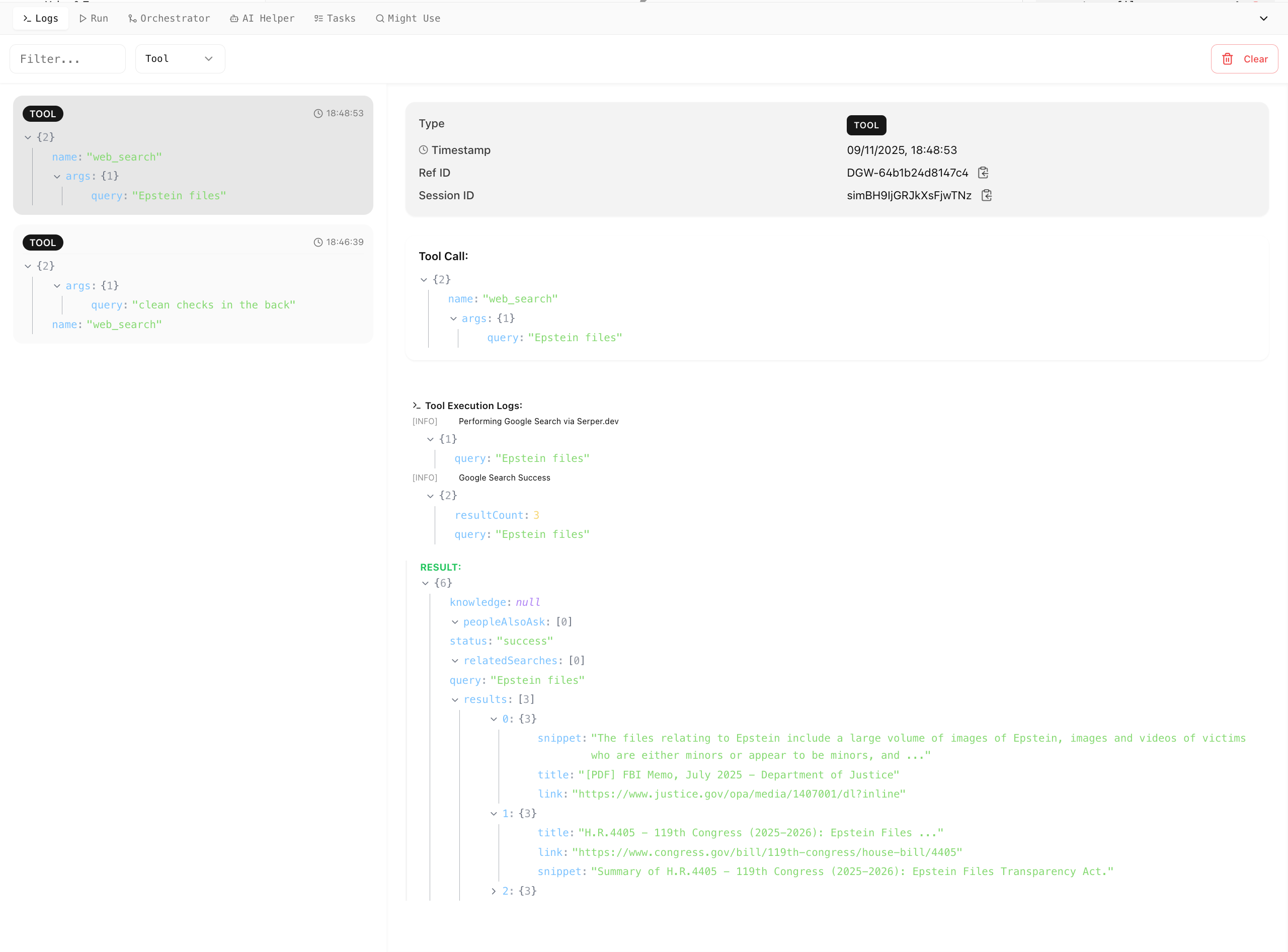Switch to the Might Use tab
The image size is (1288, 952).
tap(408, 19)
